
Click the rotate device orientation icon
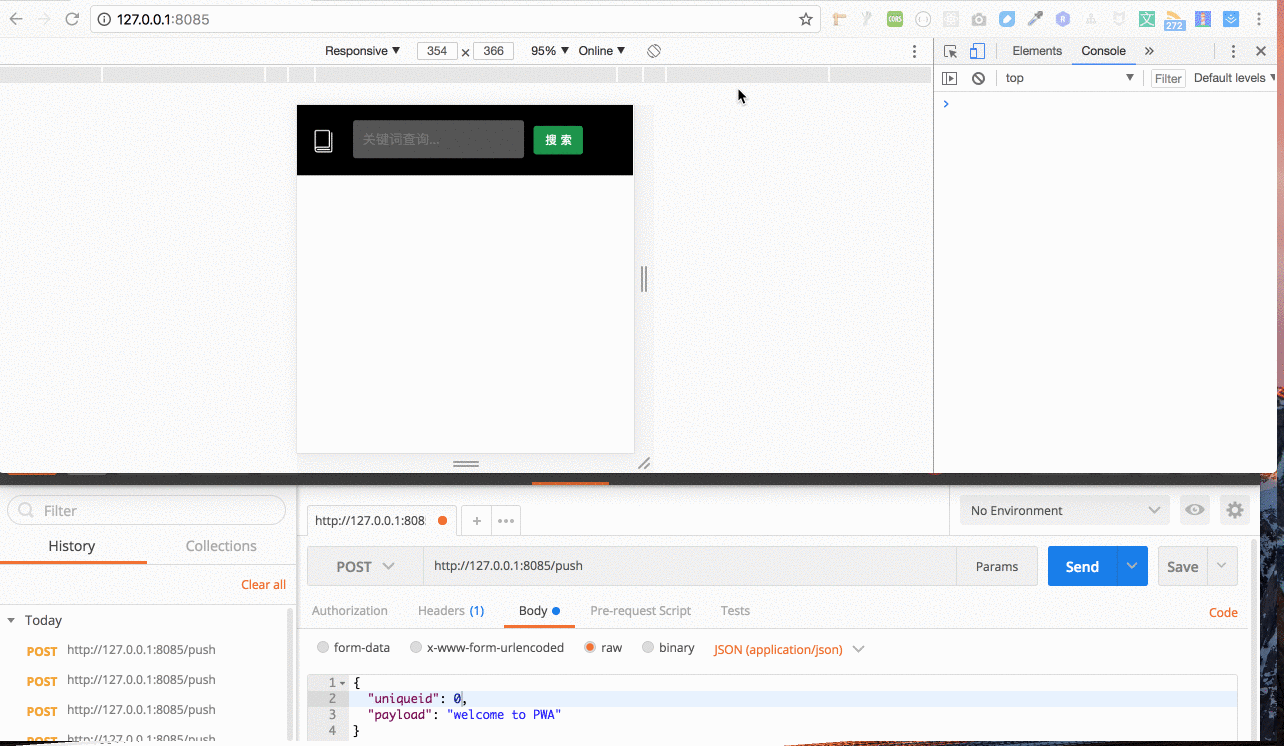pos(653,51)
